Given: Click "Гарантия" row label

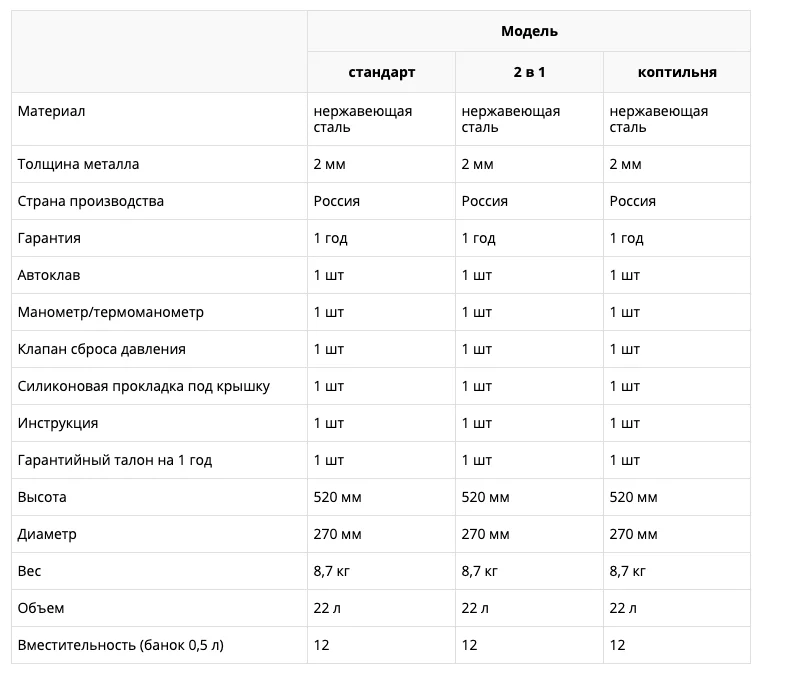Looking at the screenshot, I should point(49,238).
